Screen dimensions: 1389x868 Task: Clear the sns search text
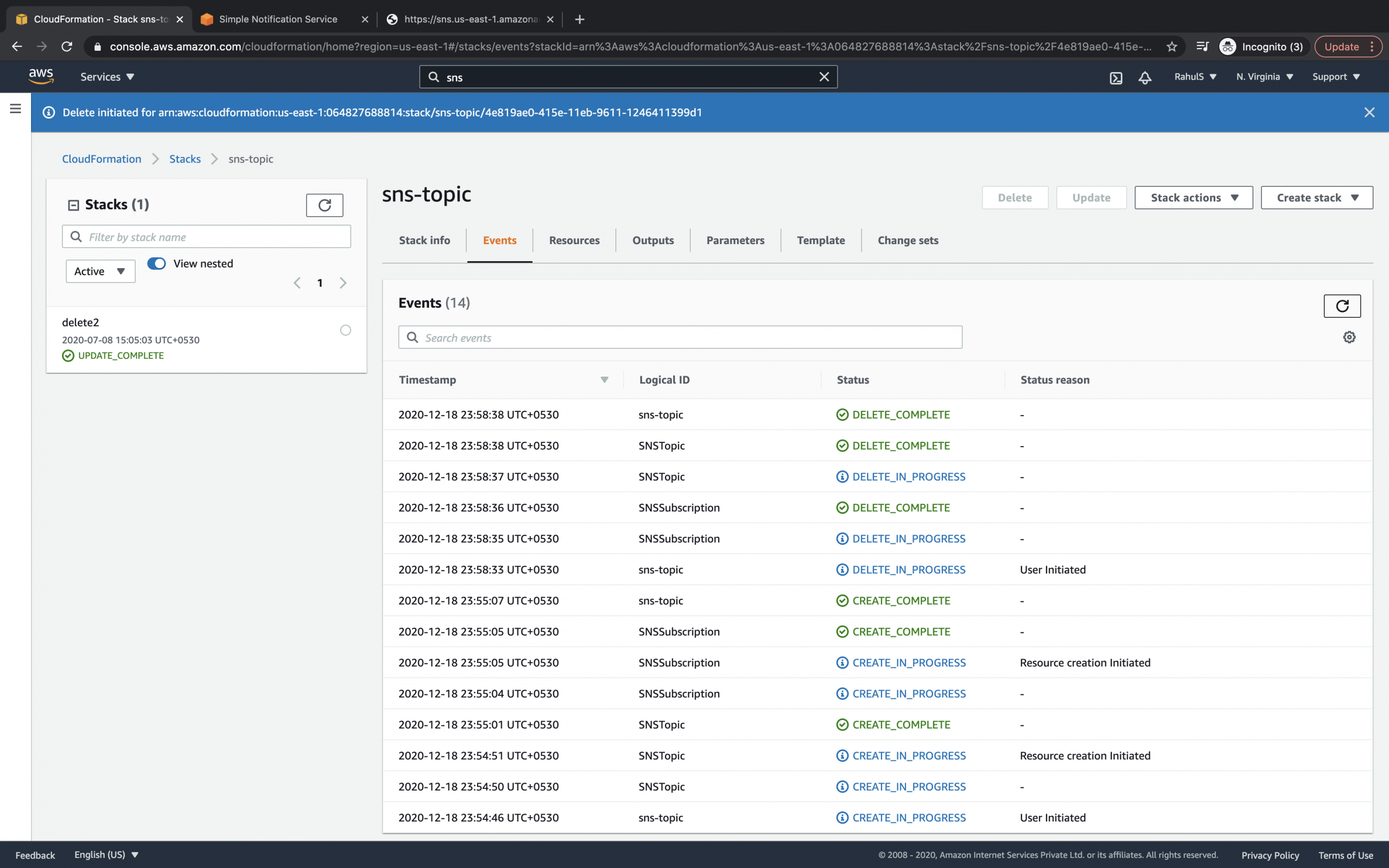point(824,77)
